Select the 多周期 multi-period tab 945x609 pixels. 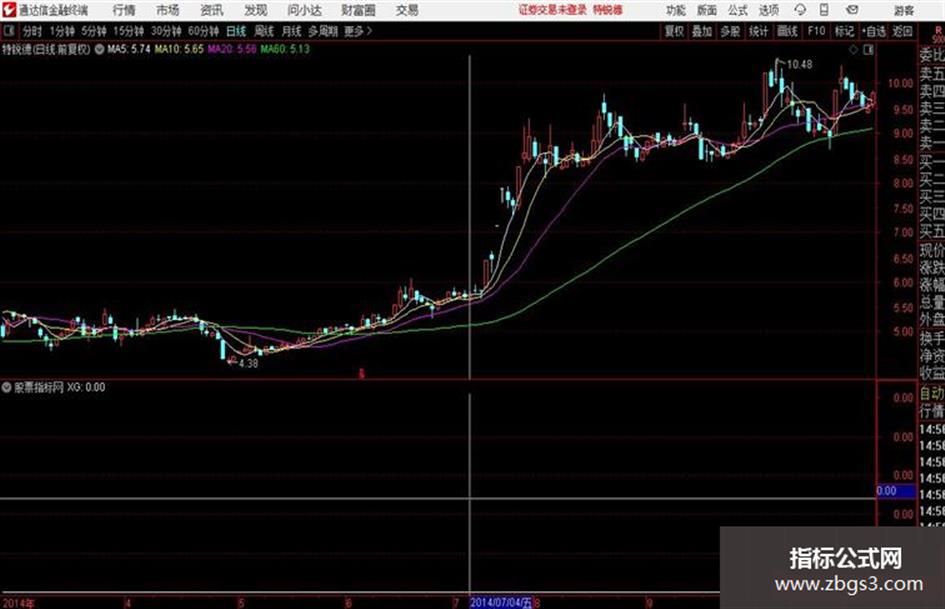[323, 31]
